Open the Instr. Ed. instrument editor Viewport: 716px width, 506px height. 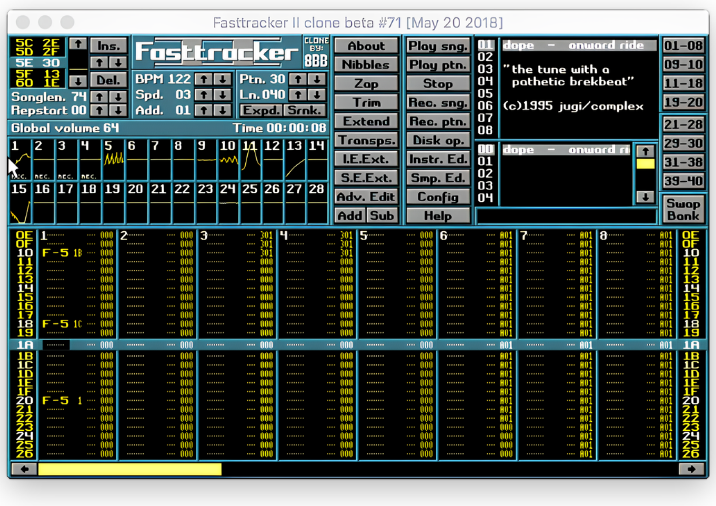pyautogui.click(x=438, y=159)
